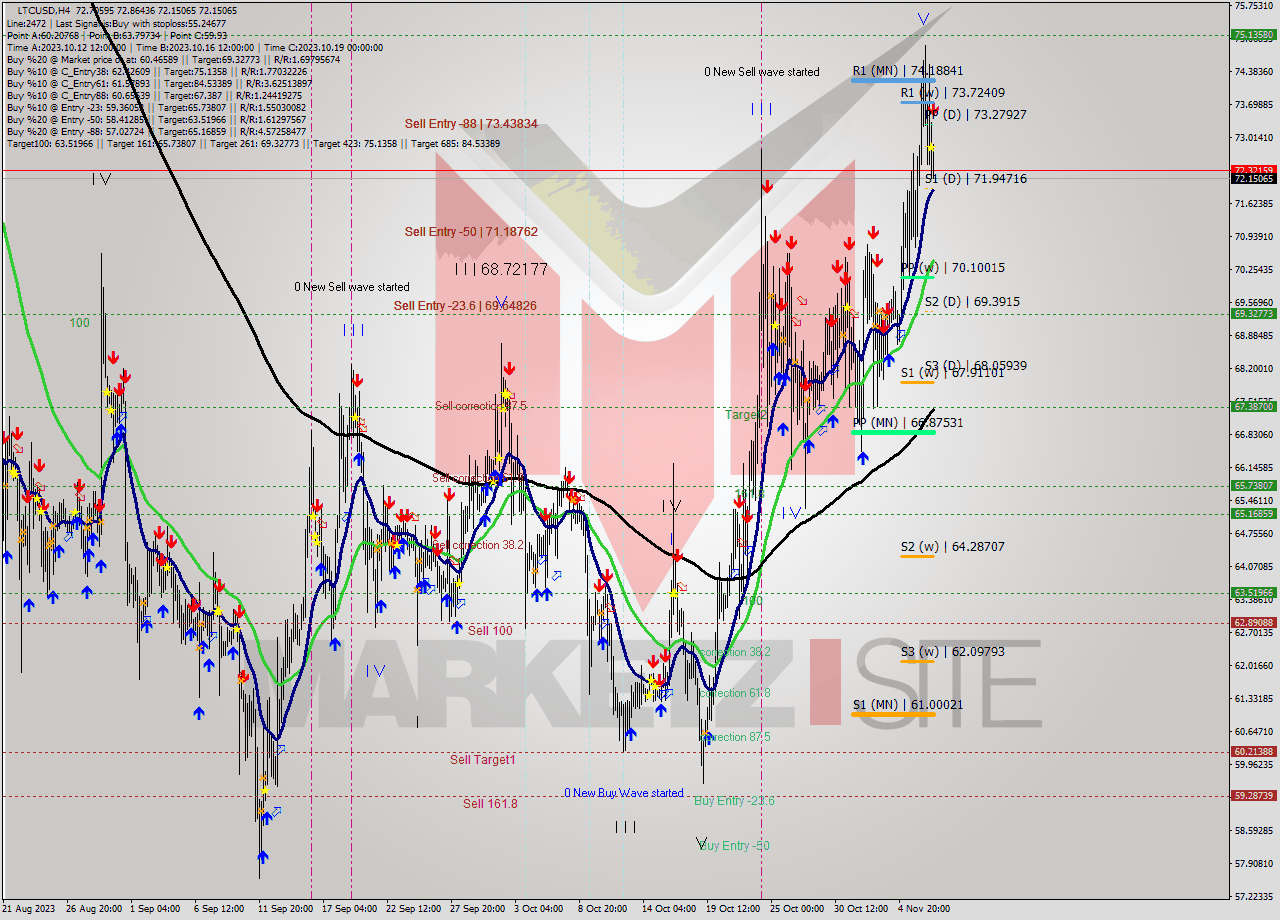
Task: Click the black 72.15065 current price tag
Action: click(1253, 178)
